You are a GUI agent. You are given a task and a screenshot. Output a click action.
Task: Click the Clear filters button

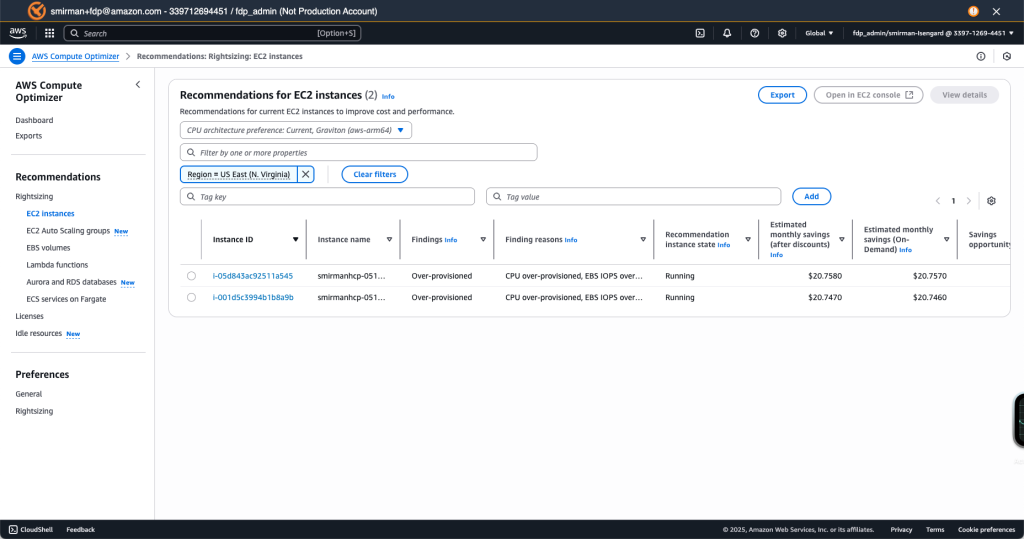tap(375, 174)
